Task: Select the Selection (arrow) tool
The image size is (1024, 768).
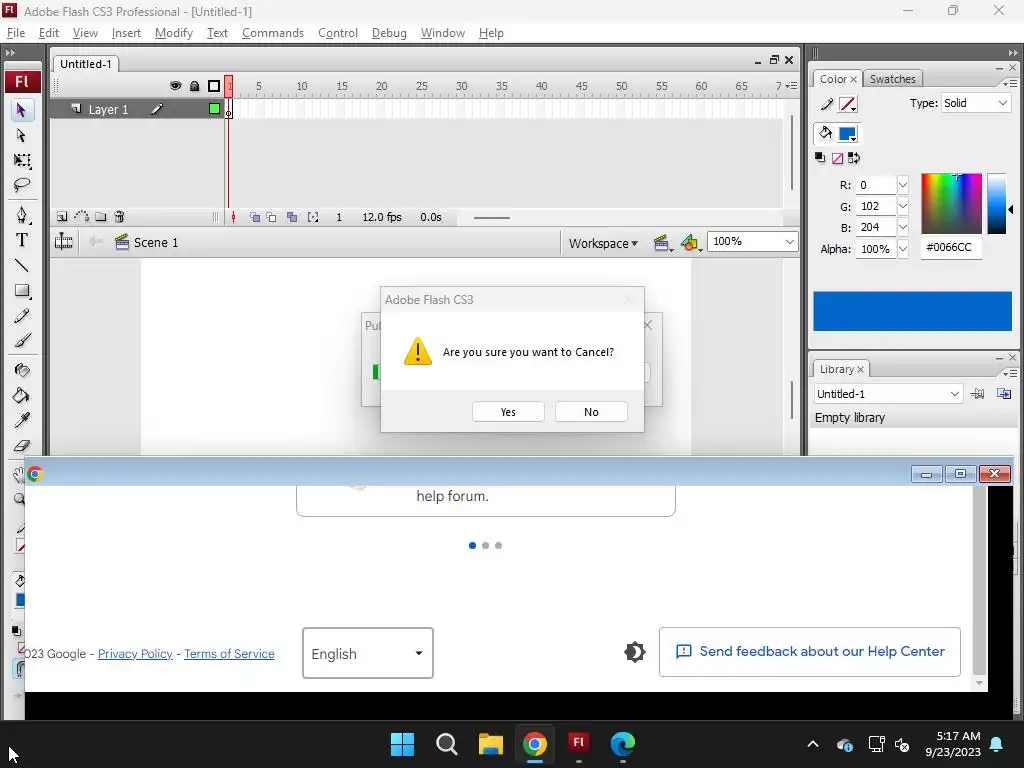Action: tap(21, 110)
